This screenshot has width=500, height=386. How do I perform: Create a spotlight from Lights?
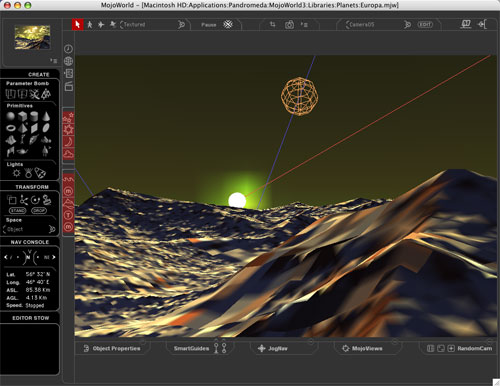[40, 173]
